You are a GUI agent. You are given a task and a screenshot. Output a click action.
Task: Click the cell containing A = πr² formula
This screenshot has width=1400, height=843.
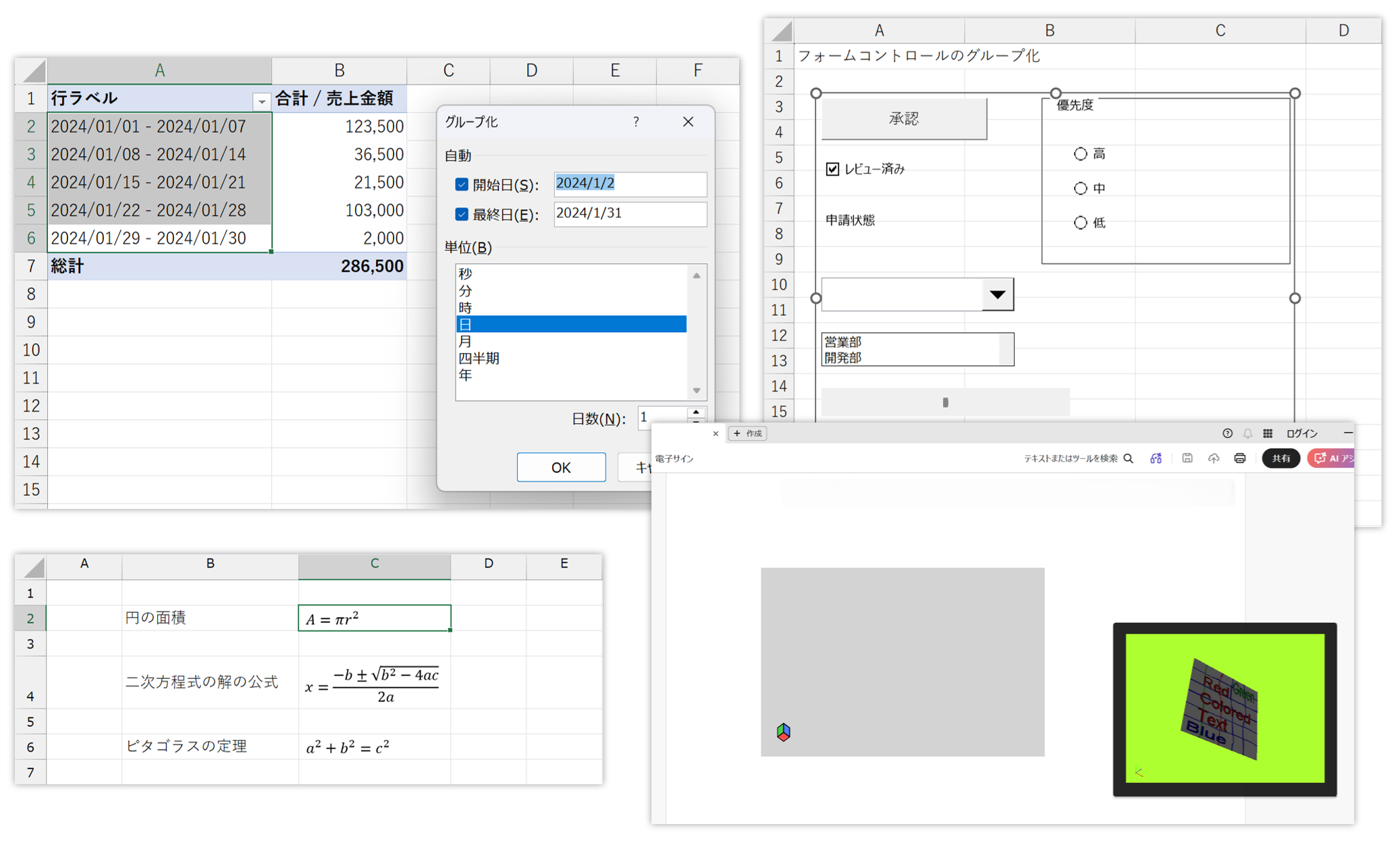pyautogui.click(x=374, y=618)
